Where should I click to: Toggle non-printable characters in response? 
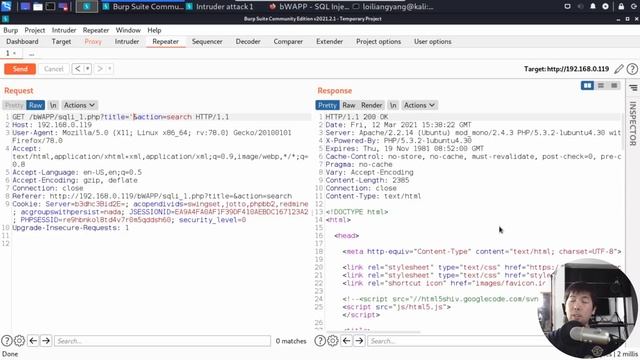tap(393, 105)
